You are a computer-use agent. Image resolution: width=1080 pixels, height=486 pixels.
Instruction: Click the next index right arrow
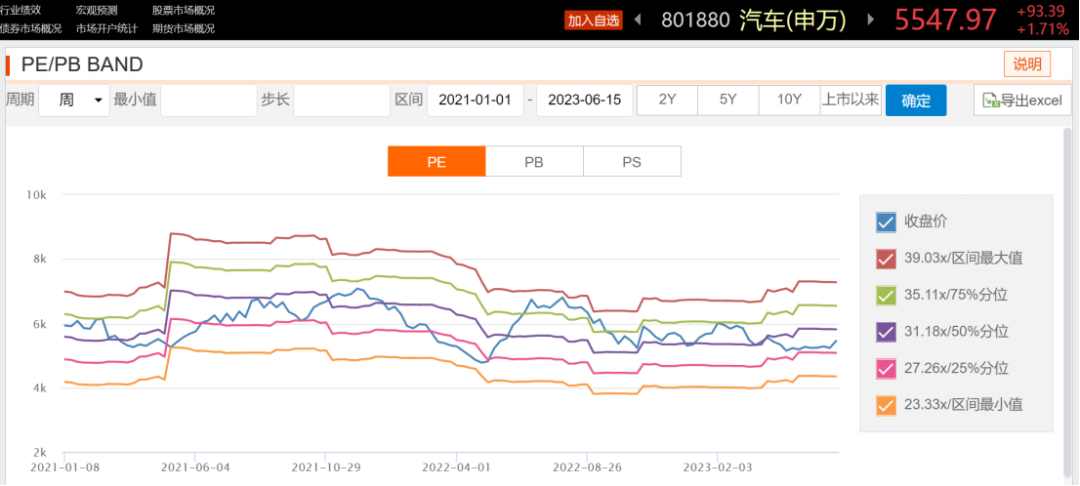(x=871, y=20)
